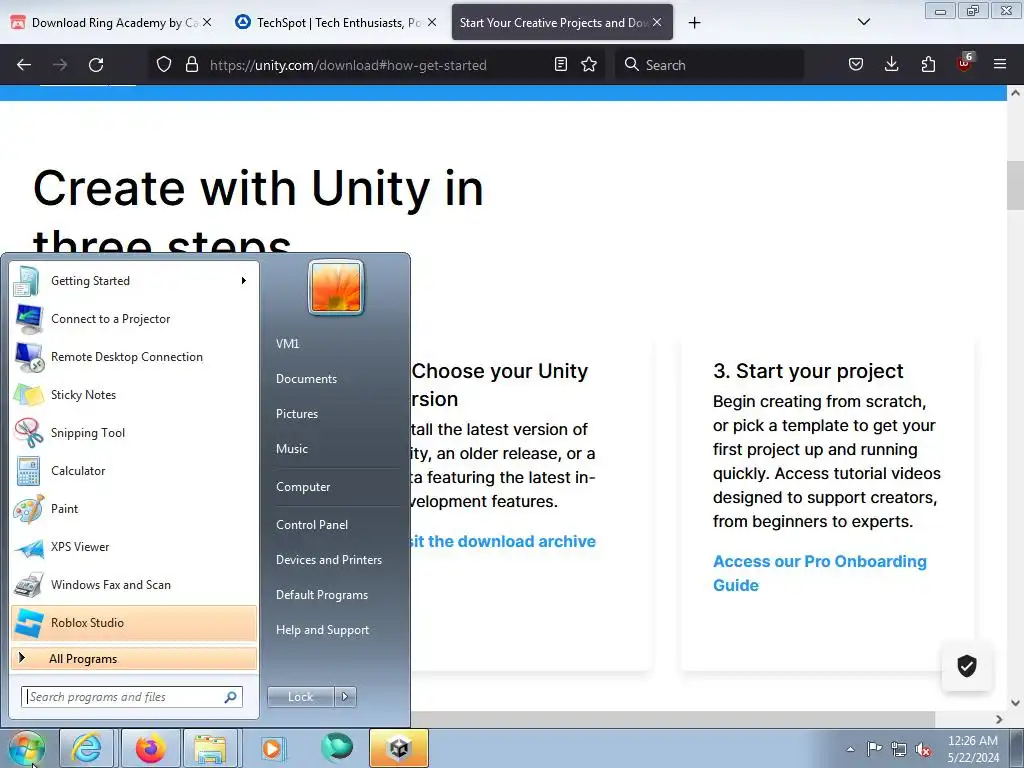
Task: Open the Extensions puzzle icon
Action: tap(928, 64)
